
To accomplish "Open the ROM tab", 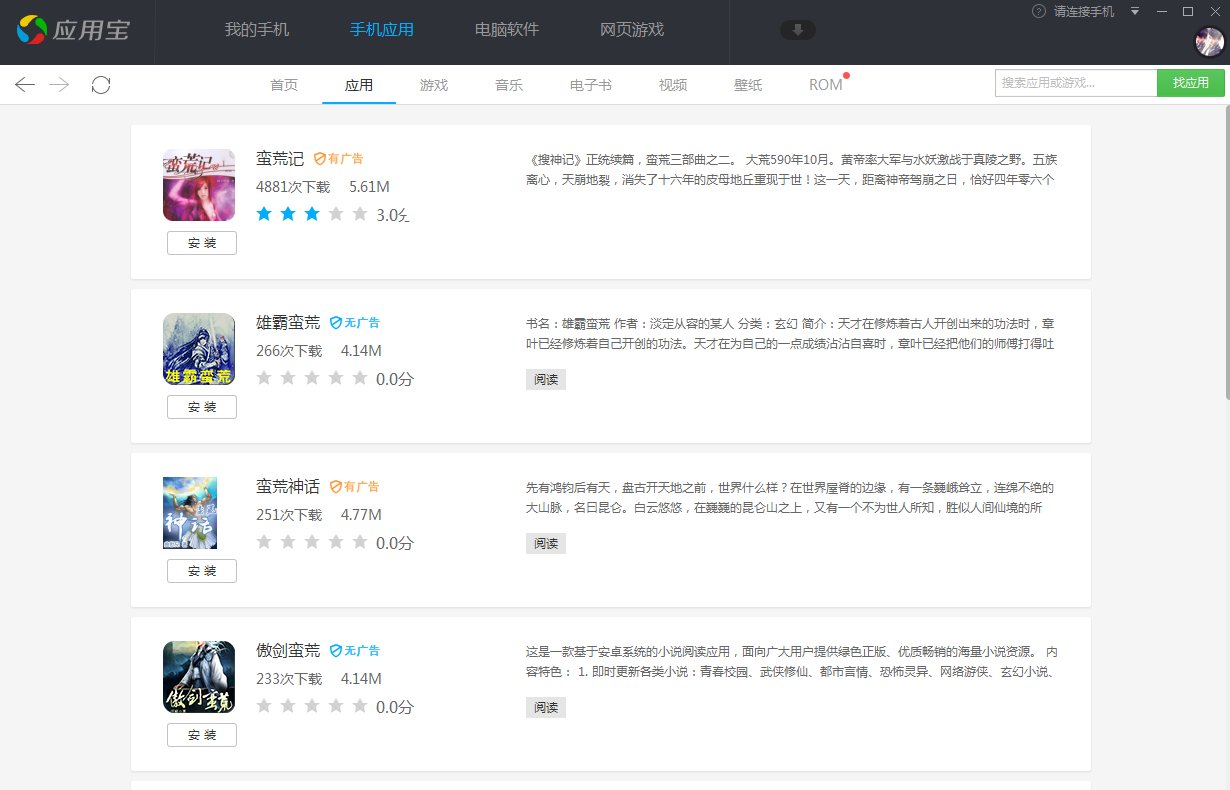I will pyautogui.click(x=825, y=85).
